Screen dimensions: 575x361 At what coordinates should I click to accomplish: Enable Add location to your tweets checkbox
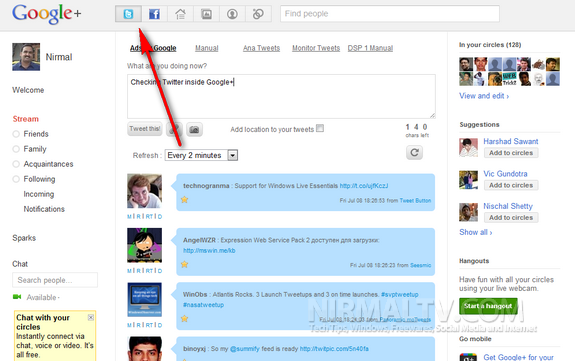320,128
